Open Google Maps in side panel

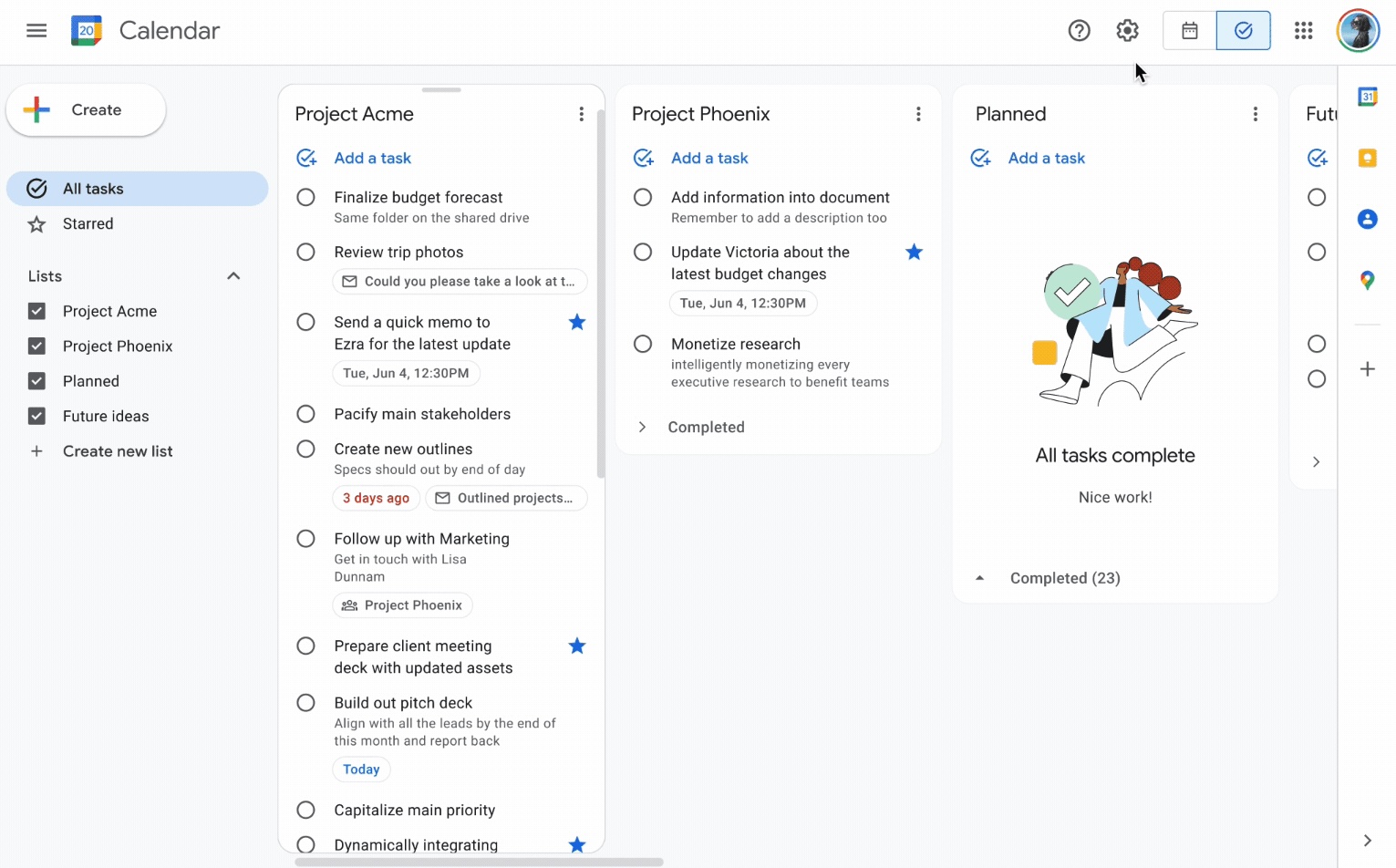(1367, 280)
